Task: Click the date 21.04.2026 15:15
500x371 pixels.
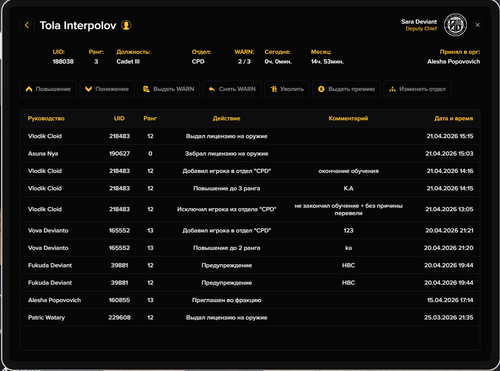Action: [x=450, y=136]
